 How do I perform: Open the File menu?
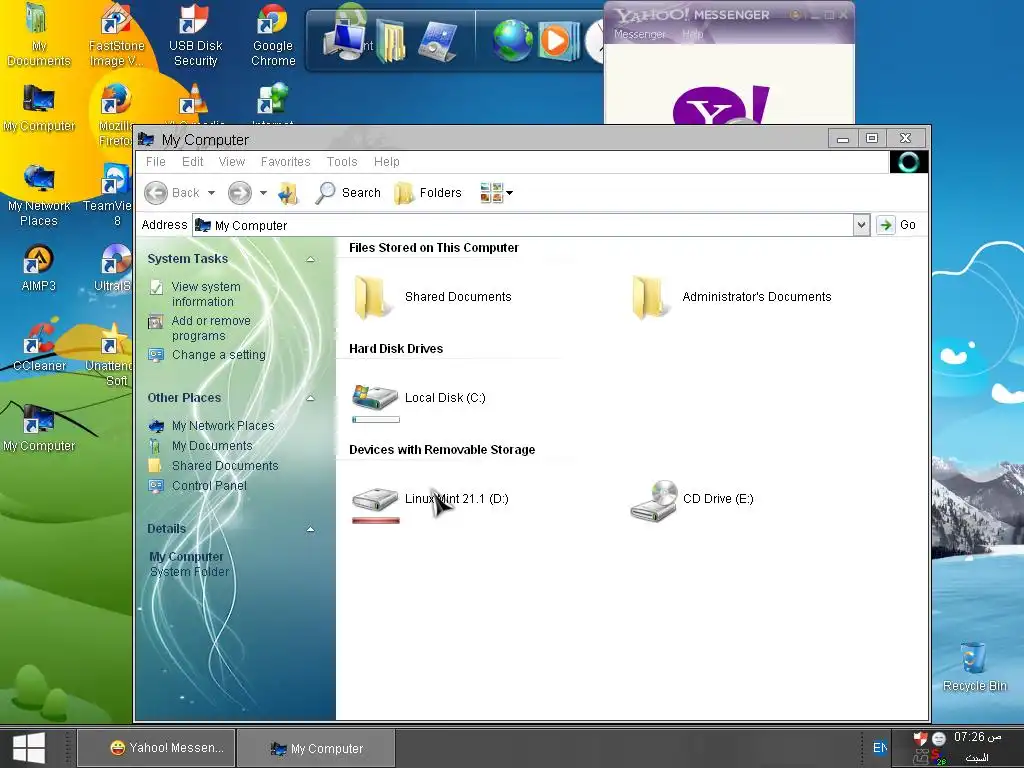(x=155, y=161)
